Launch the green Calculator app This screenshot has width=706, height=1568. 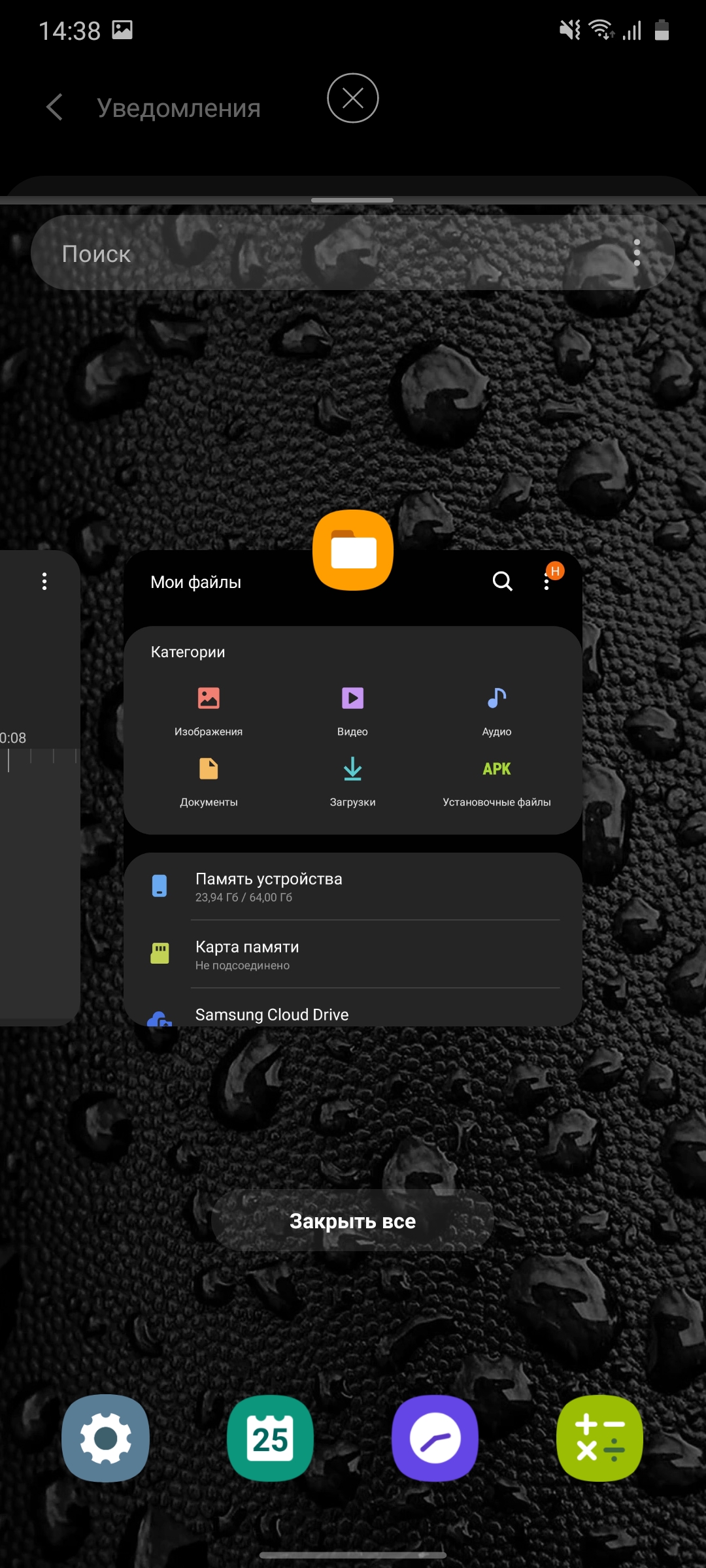(599, 1439)
